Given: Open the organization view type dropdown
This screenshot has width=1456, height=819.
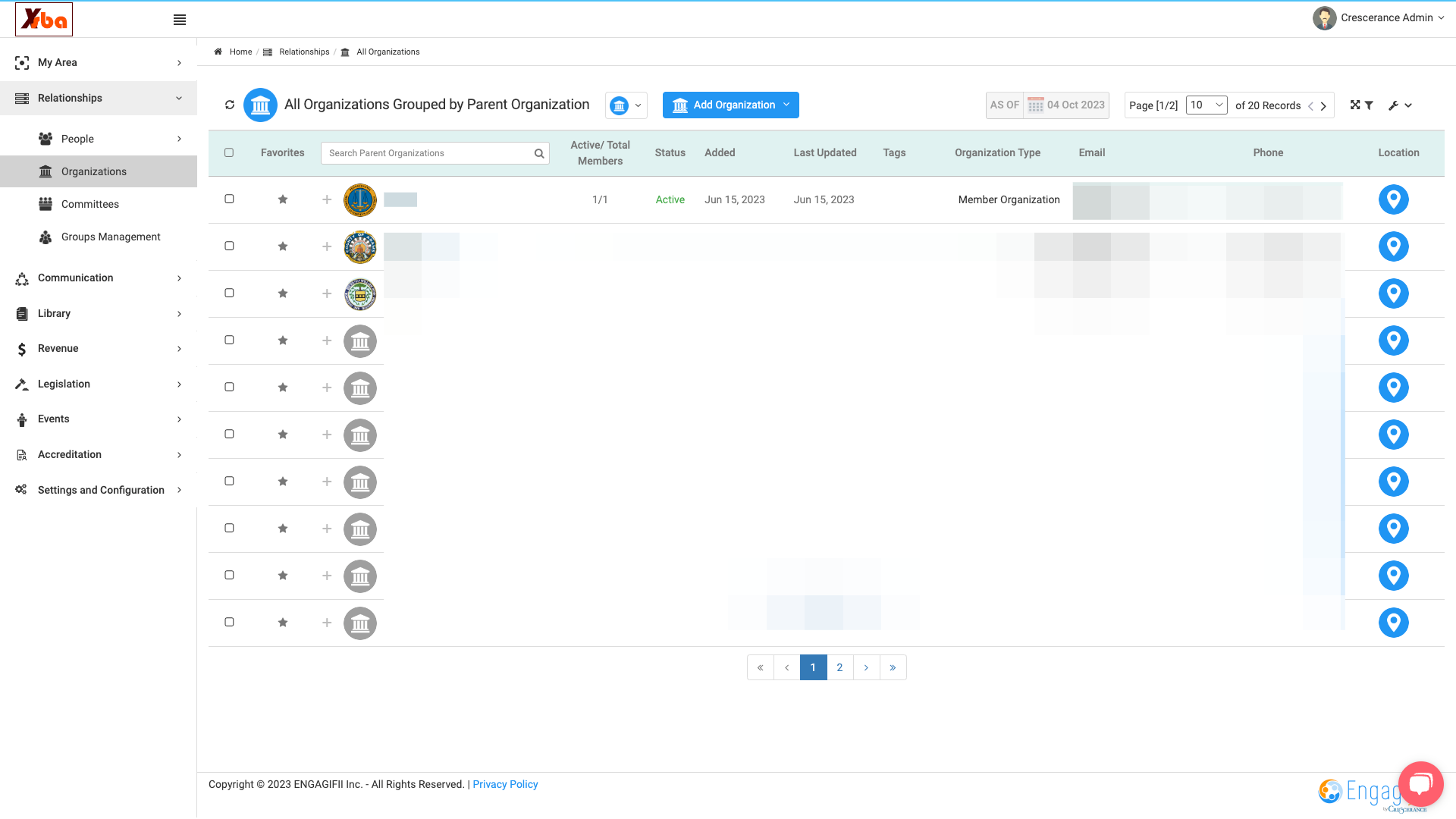Looking at the screenshot, I should click(626, 105).
